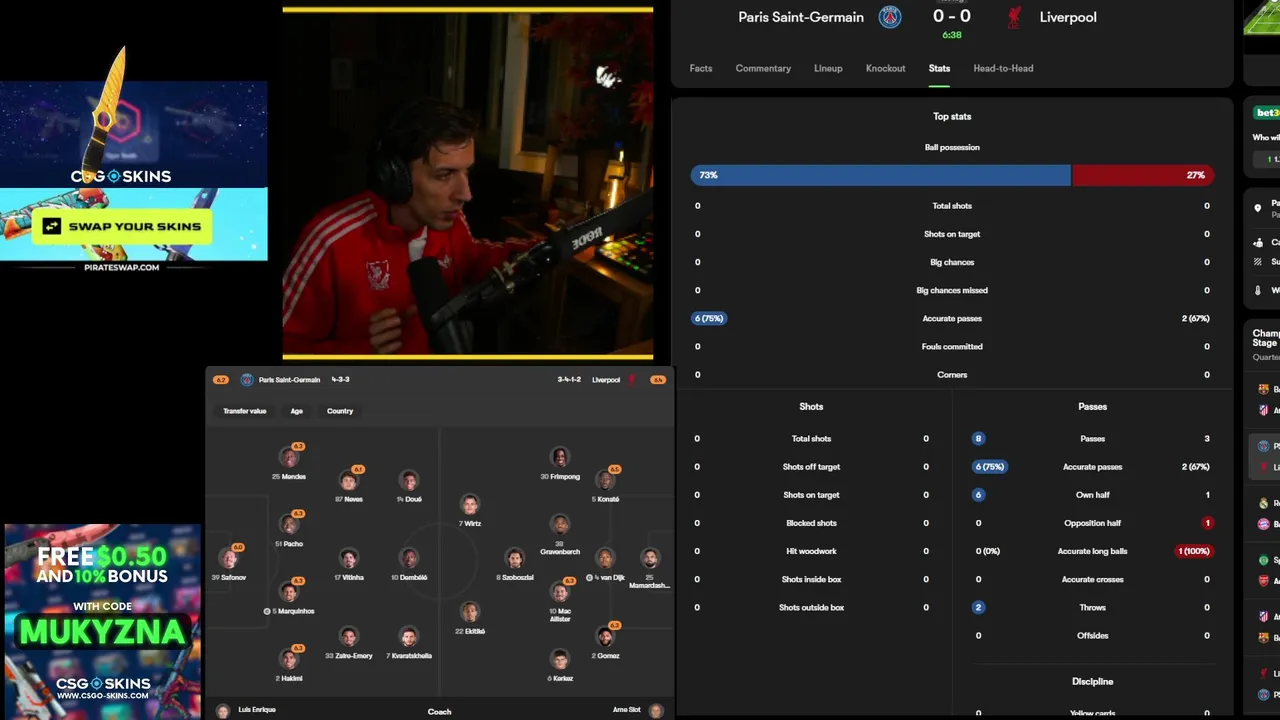The width and height of the screenshot is (1280, 720).
Task: Click the PIRATESWAP.COM ad link
Action: point(122,267)
